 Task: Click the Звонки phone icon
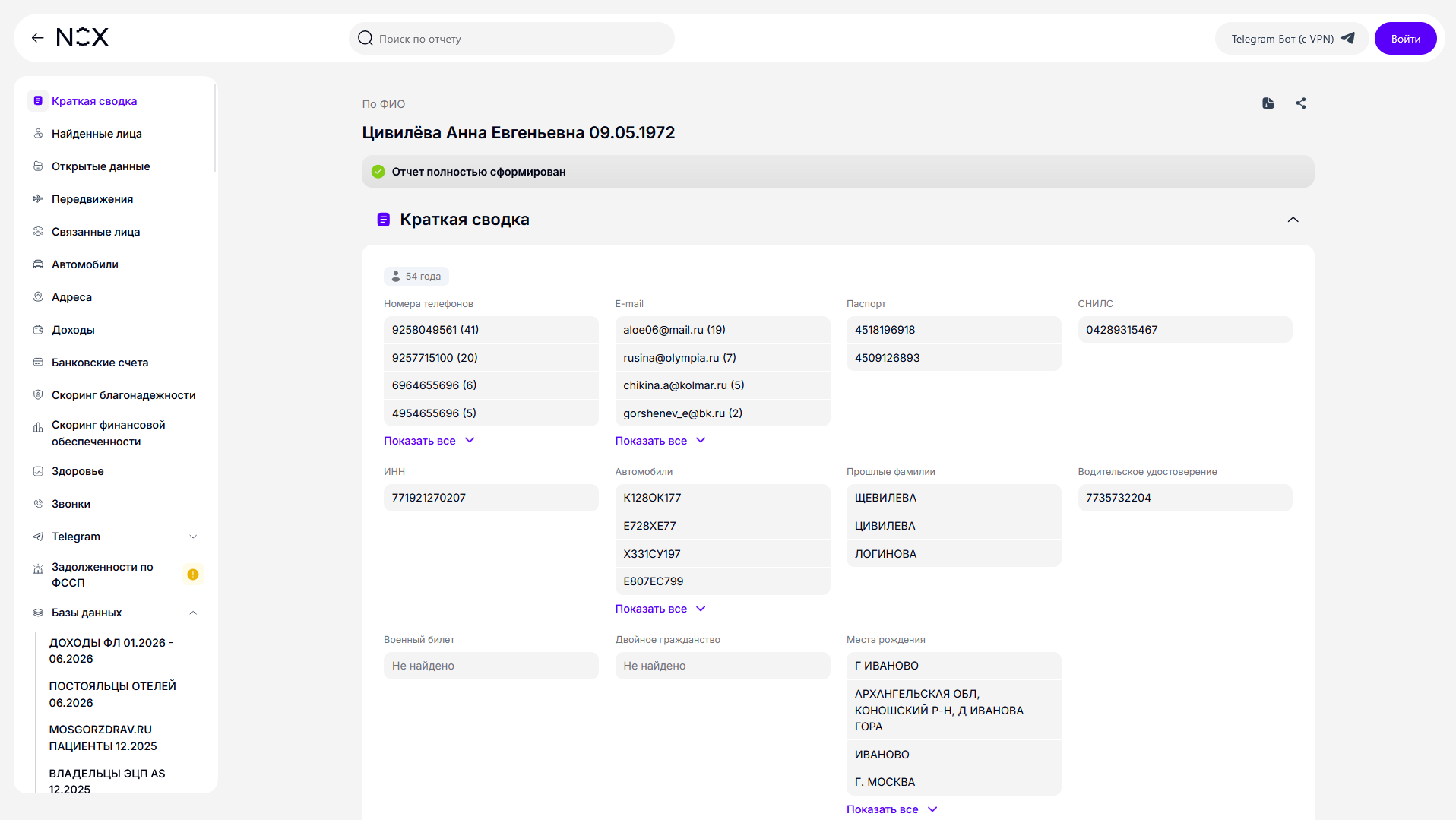38,504
